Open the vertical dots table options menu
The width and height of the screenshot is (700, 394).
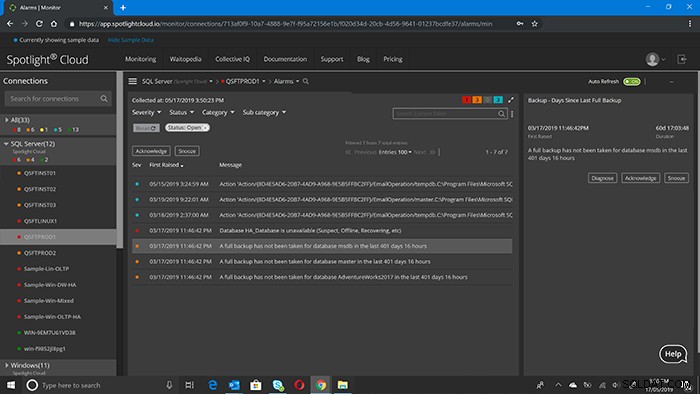(x=512, y=114)
